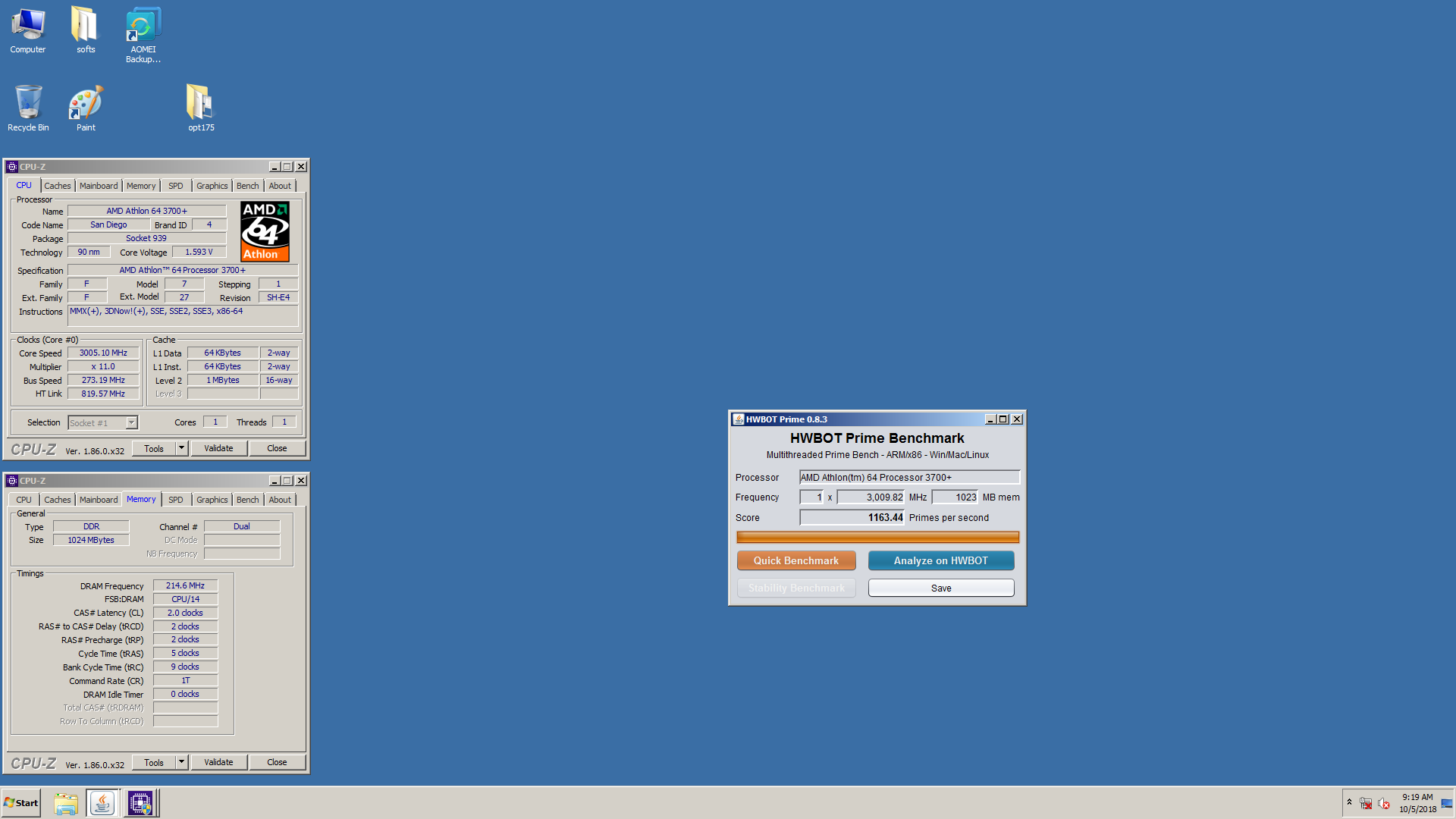1456x819 pixels.
Task: Click the 3,009.82 MHz frequency field
Action: click(x=871, y=497)
